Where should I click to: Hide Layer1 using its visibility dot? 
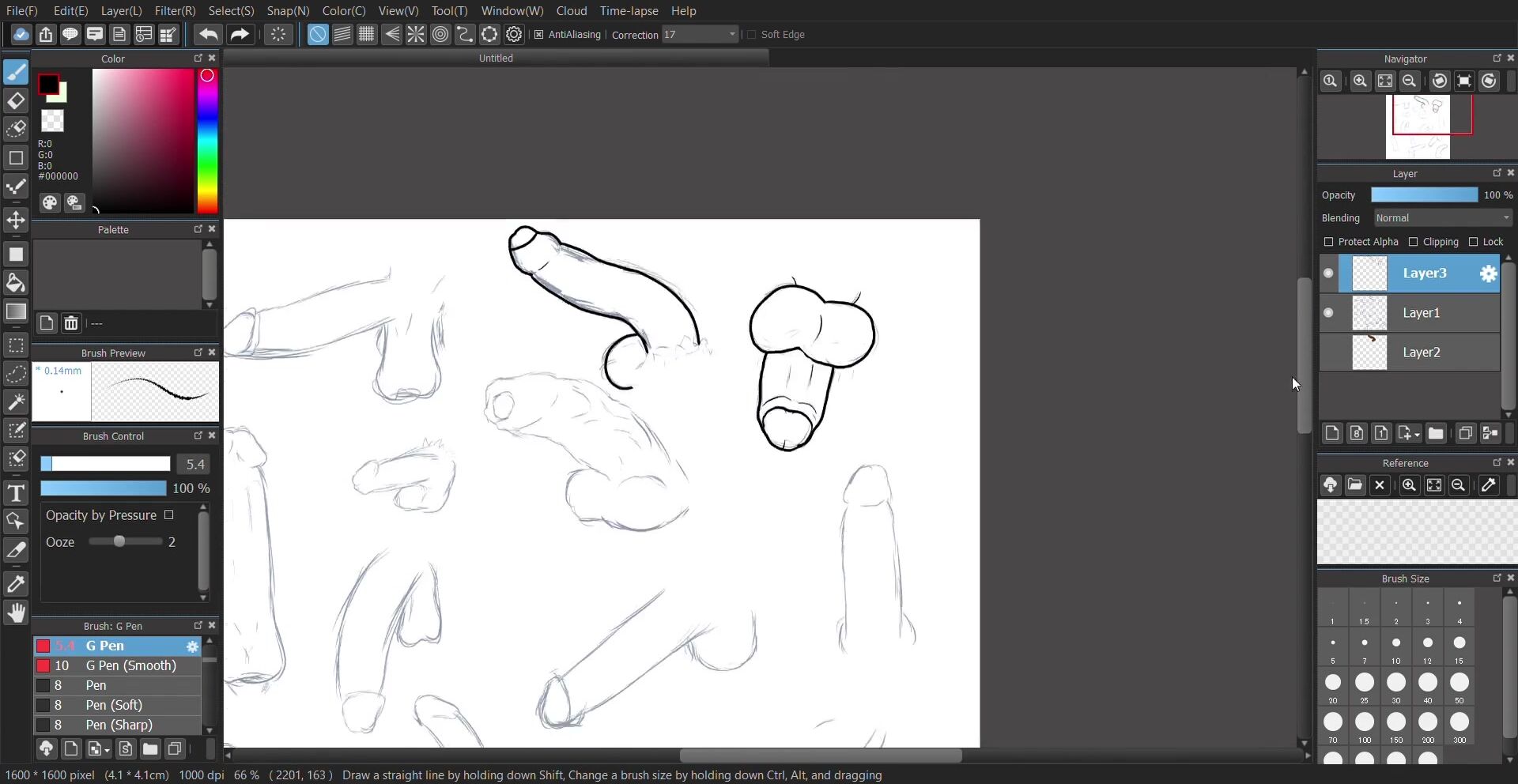pyautogui.click(x=1328, y=313)
